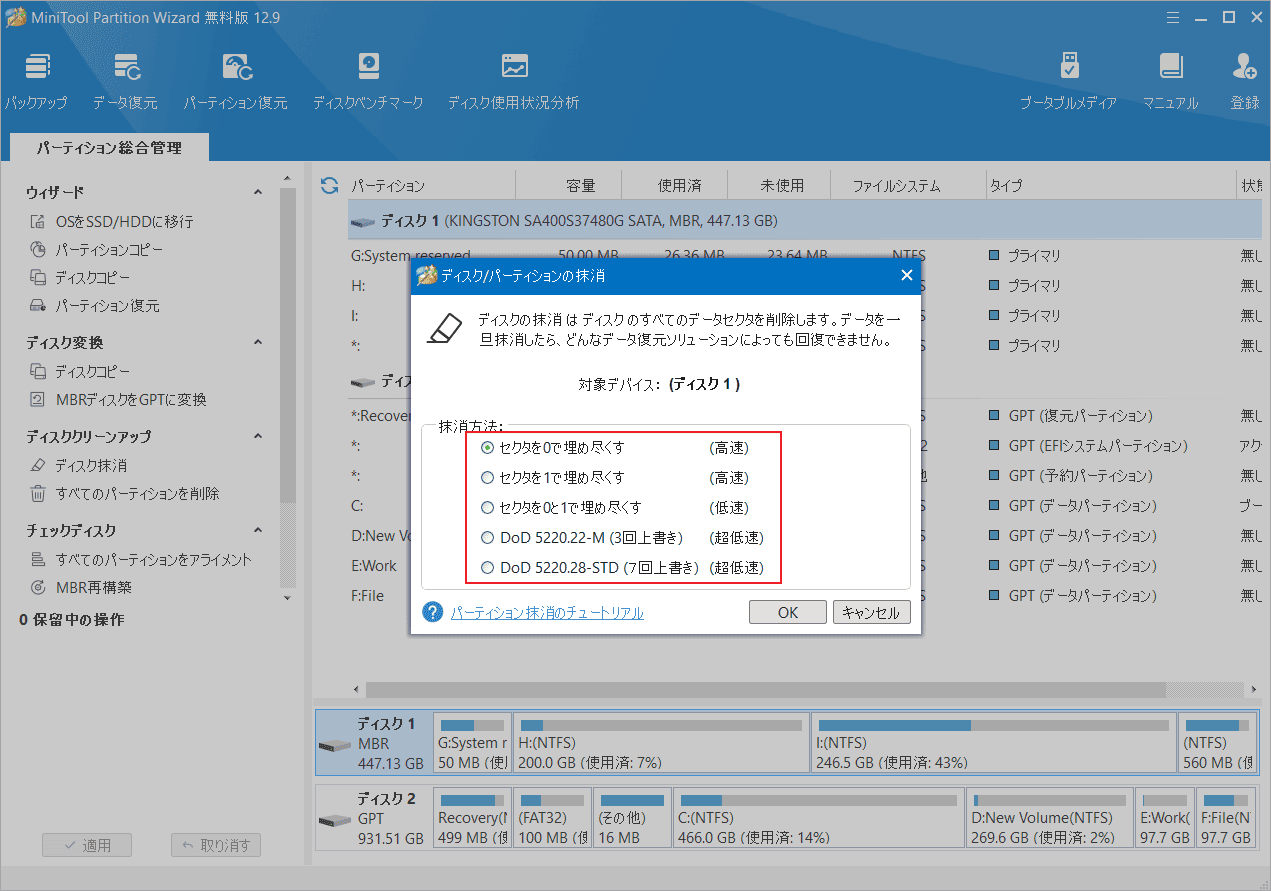This screenshot has width=1271, height=891.
Task: Collapse the チェックディスク section
Action: 258,530
